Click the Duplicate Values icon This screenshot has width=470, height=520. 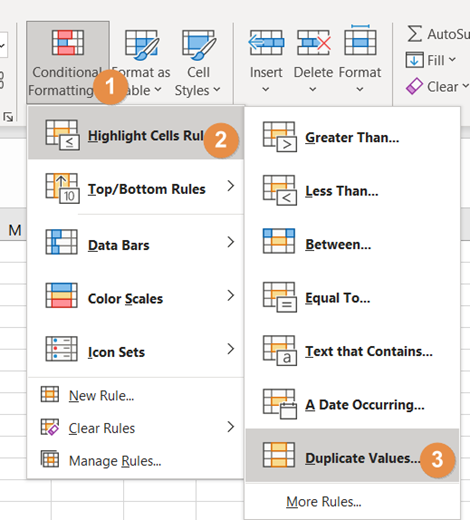pos(279,455)
